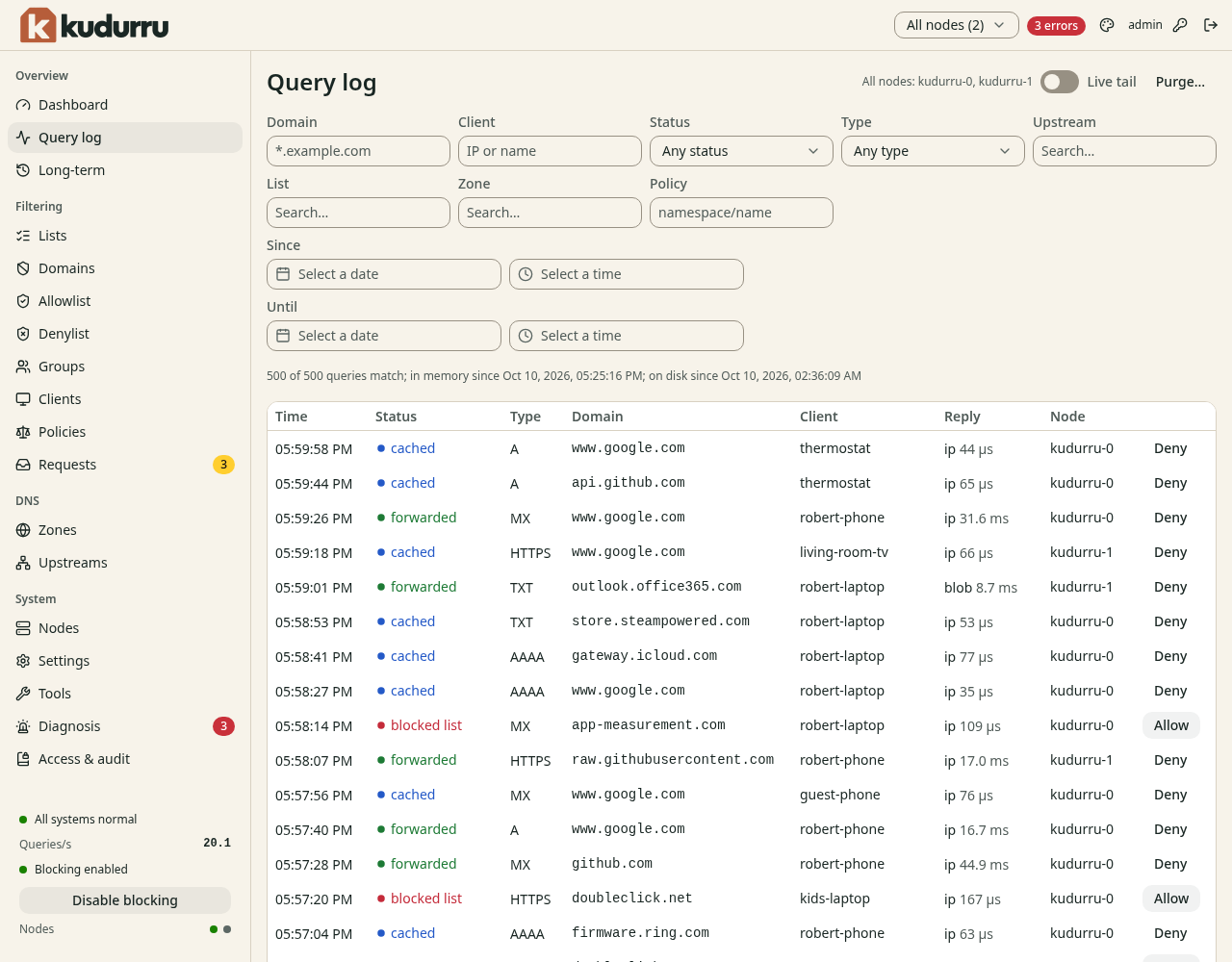Screen dimensions: 1232x962
Task: Open Access & audit page
Action: coord(125,759)
